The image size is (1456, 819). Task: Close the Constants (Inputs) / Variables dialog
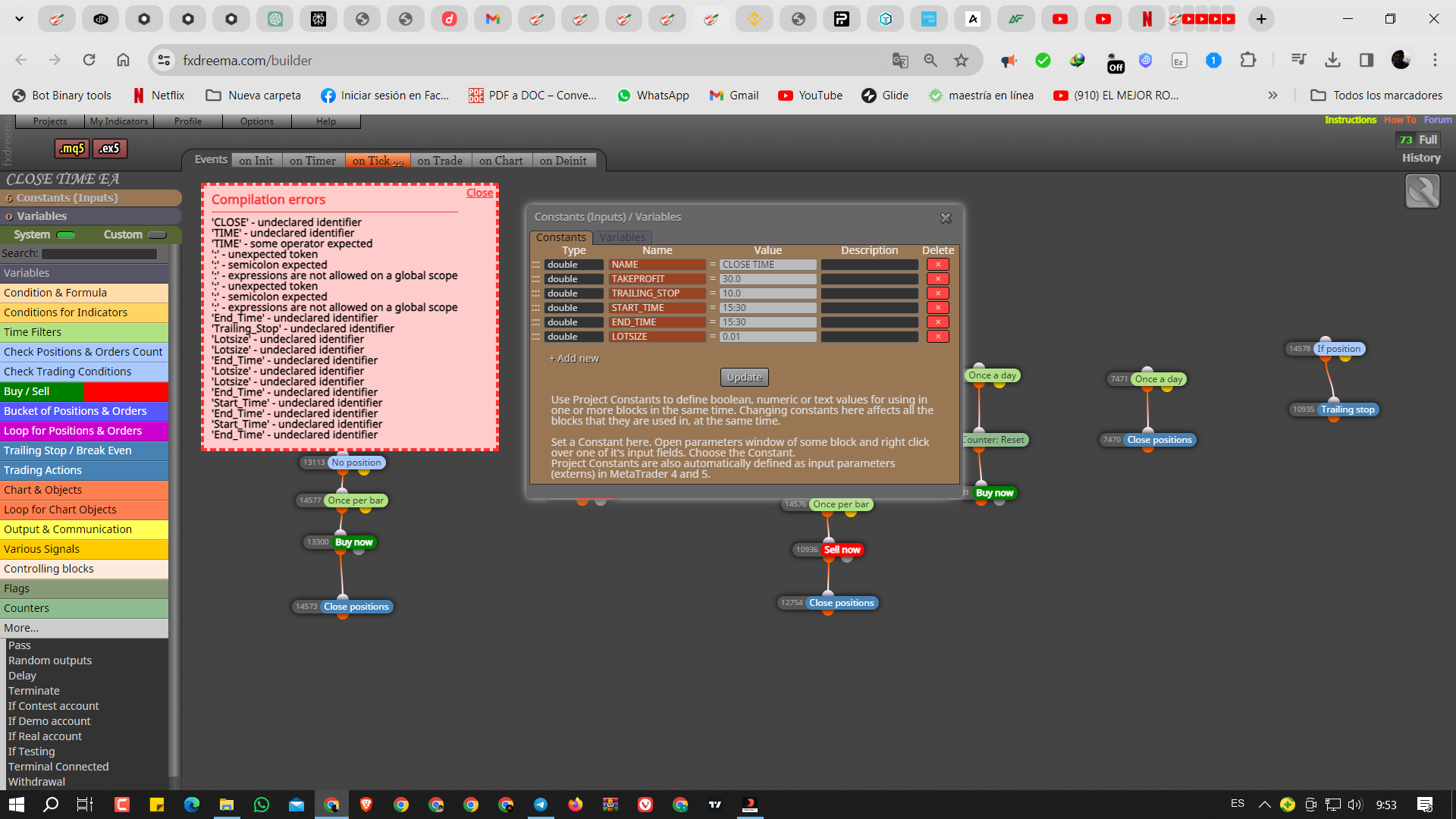coord(946,218)
